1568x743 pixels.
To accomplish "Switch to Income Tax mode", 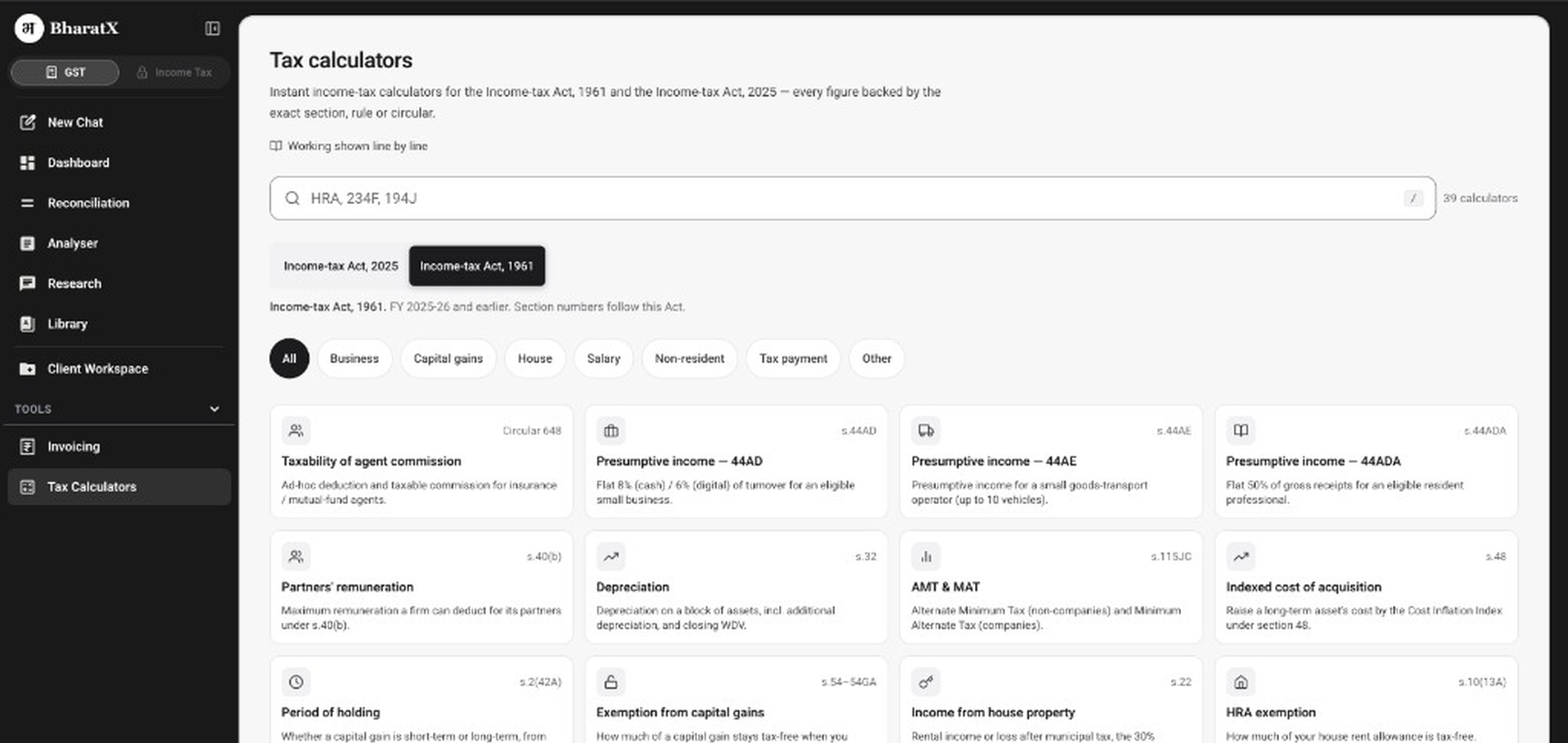I will tap(175, 72).
